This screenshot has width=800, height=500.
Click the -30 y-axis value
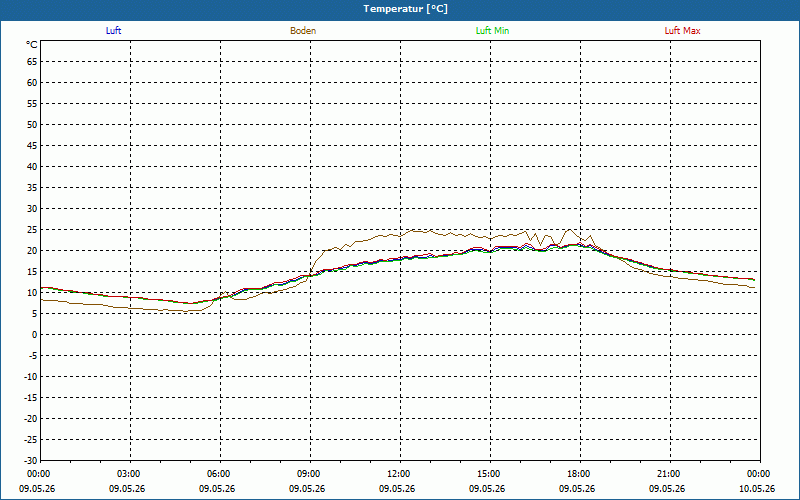coord(31,460)
